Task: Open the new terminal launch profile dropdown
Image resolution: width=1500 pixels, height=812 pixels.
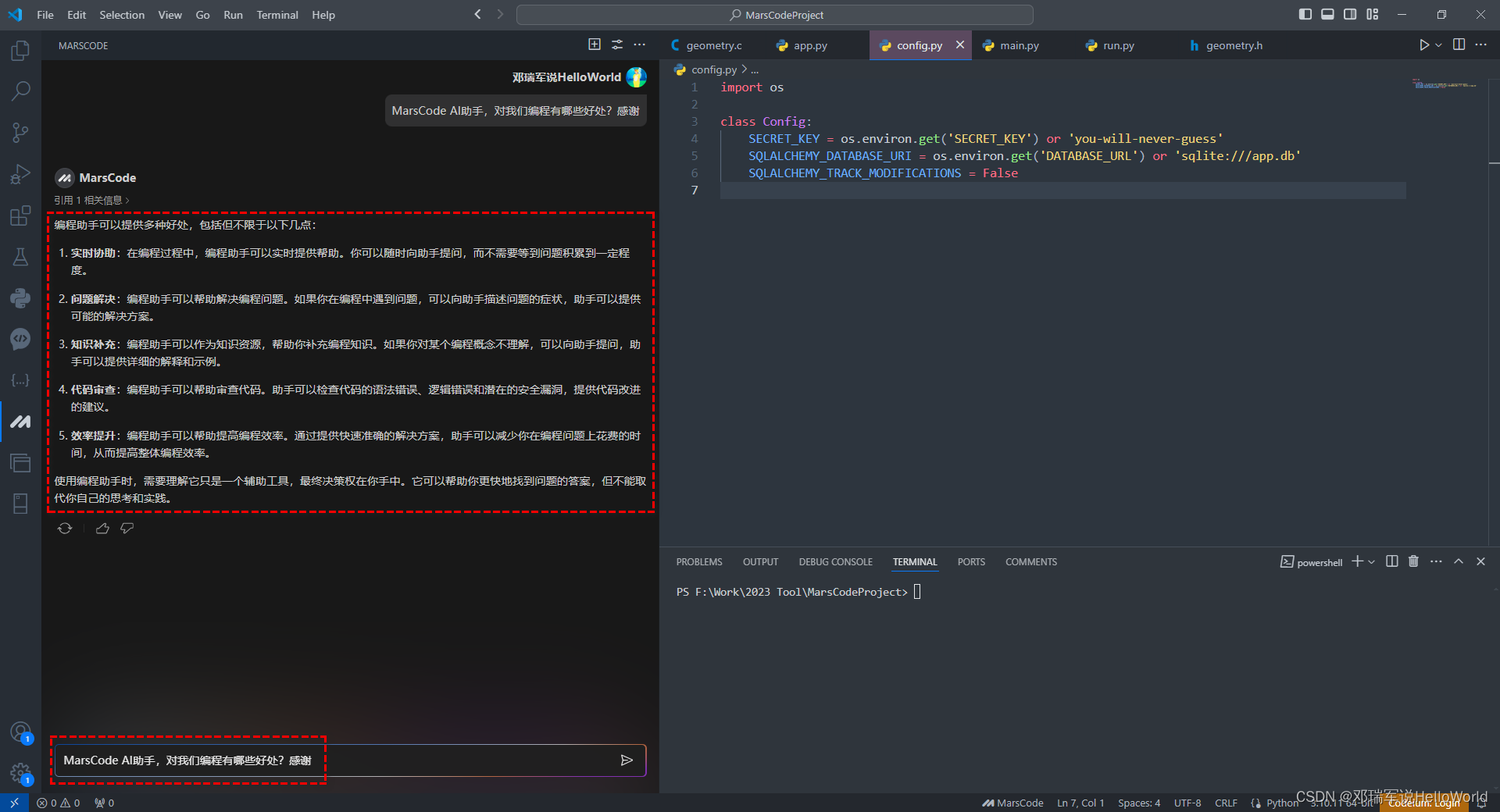Action: coord(1372,562)
